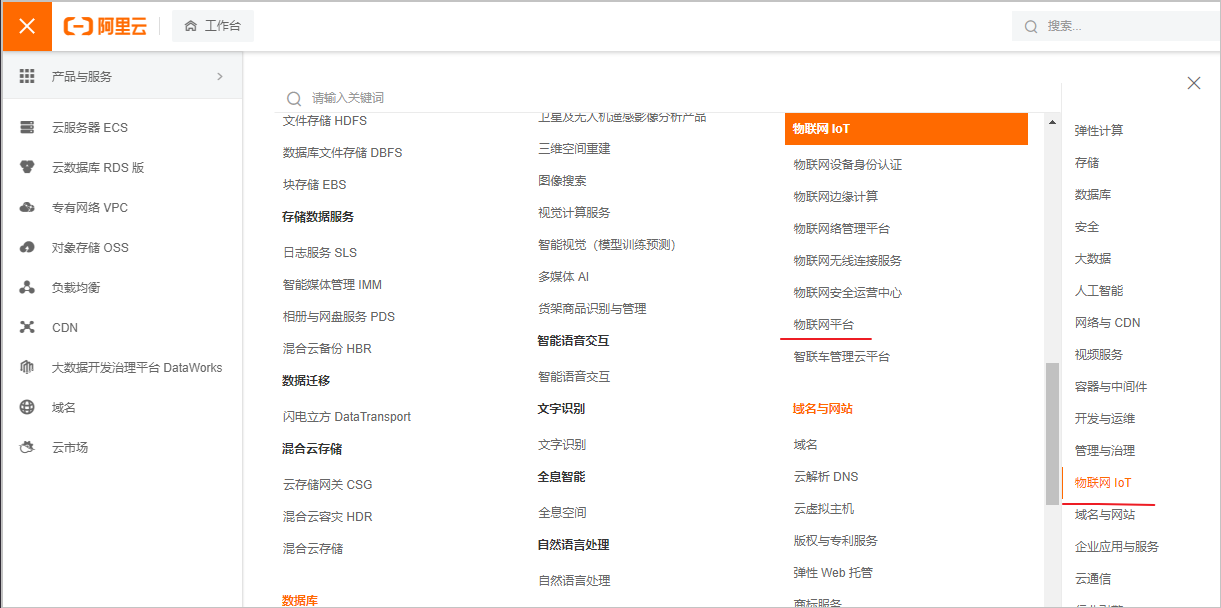Select 物联网 IoT category on right
The height and width of the screenshot is (608, 1221).
[1103, 482]
